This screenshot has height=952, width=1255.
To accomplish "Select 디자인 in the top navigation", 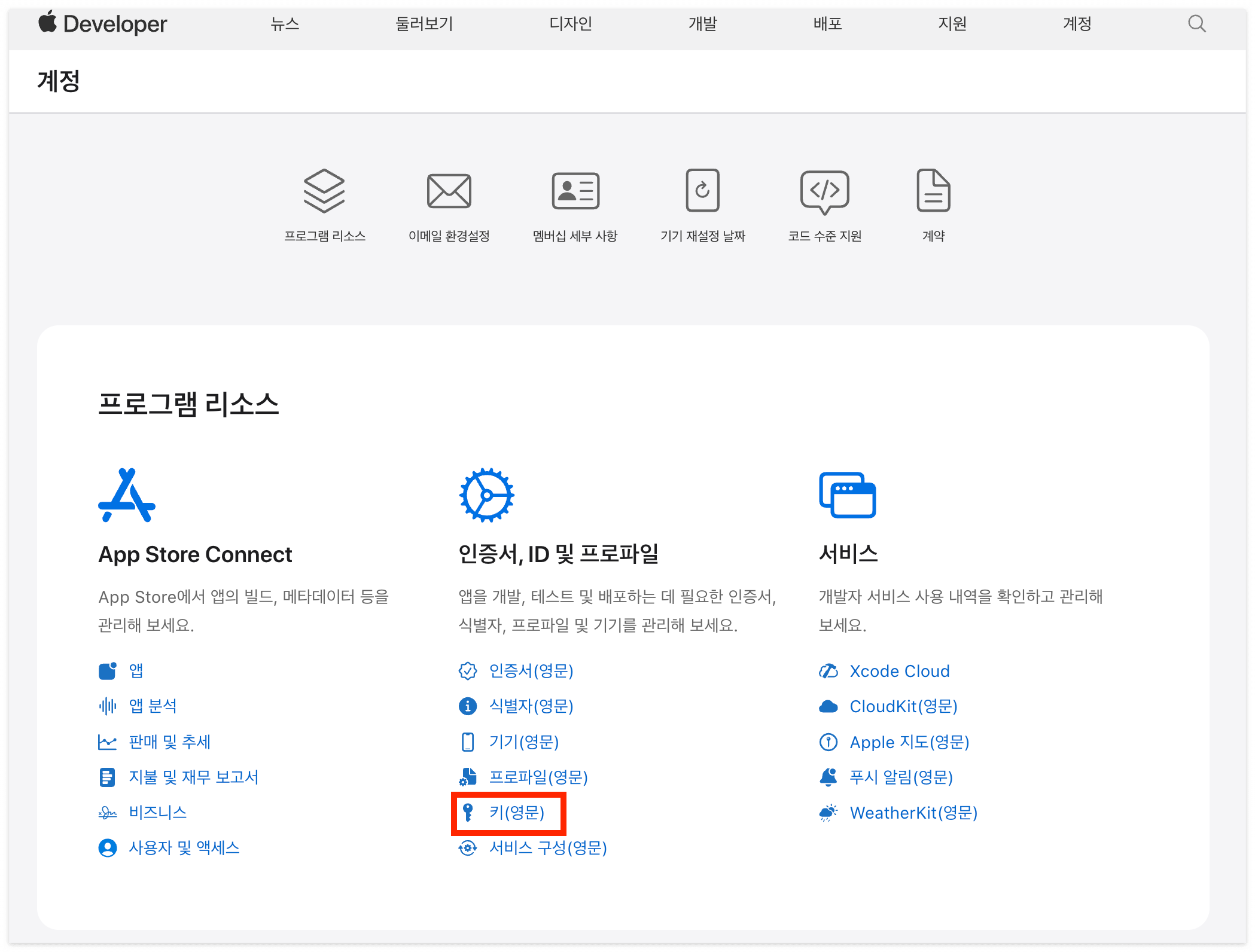I will [570, 24].
